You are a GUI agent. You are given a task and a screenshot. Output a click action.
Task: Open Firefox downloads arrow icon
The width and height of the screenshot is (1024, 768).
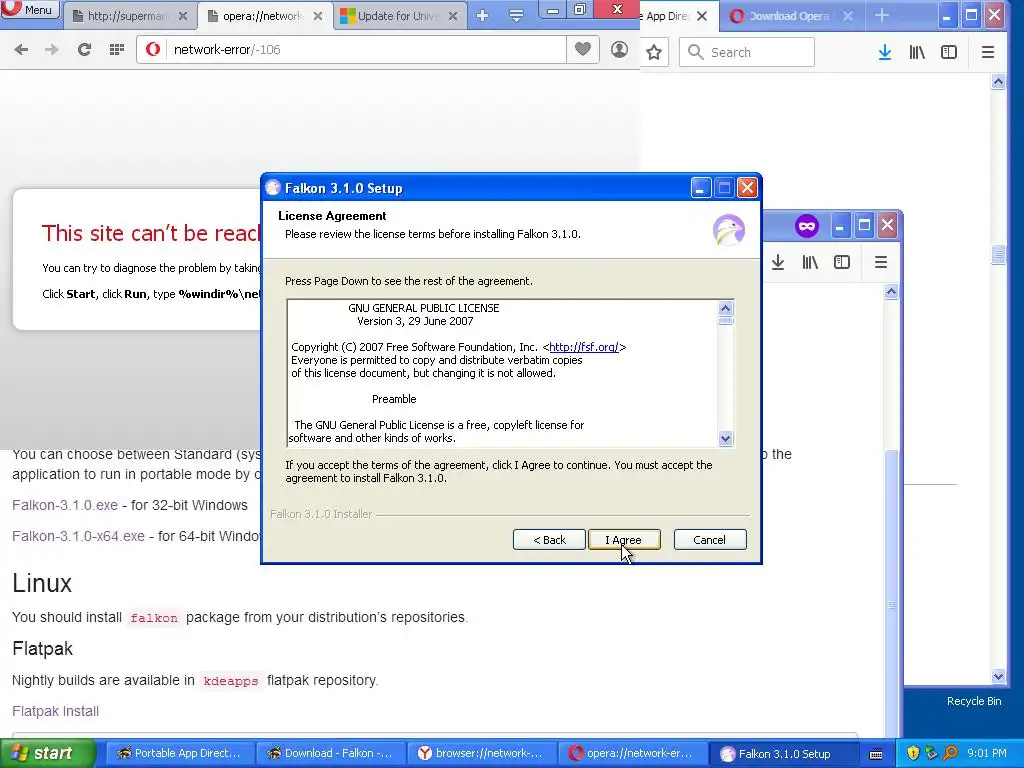click(x=885, y=52)
